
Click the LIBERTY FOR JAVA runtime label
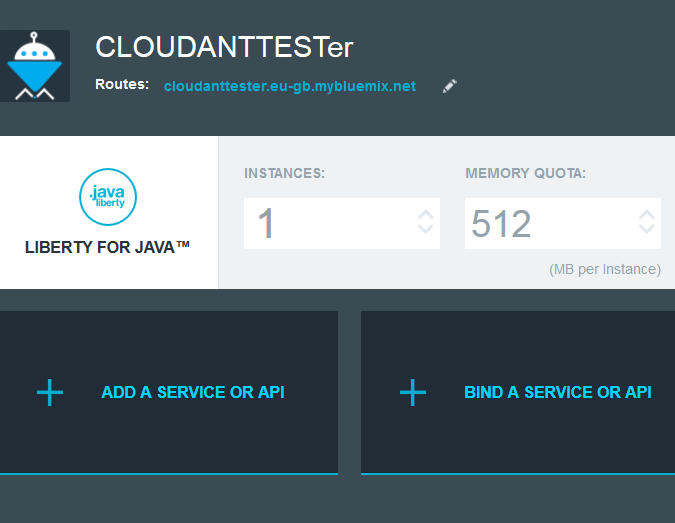(x=107, y=247)
